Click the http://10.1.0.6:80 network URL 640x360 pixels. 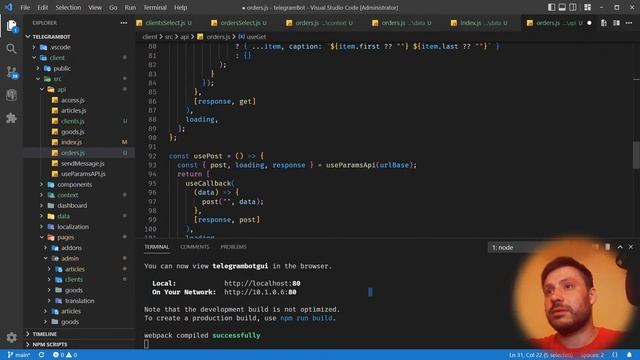[x=260, y=292]
